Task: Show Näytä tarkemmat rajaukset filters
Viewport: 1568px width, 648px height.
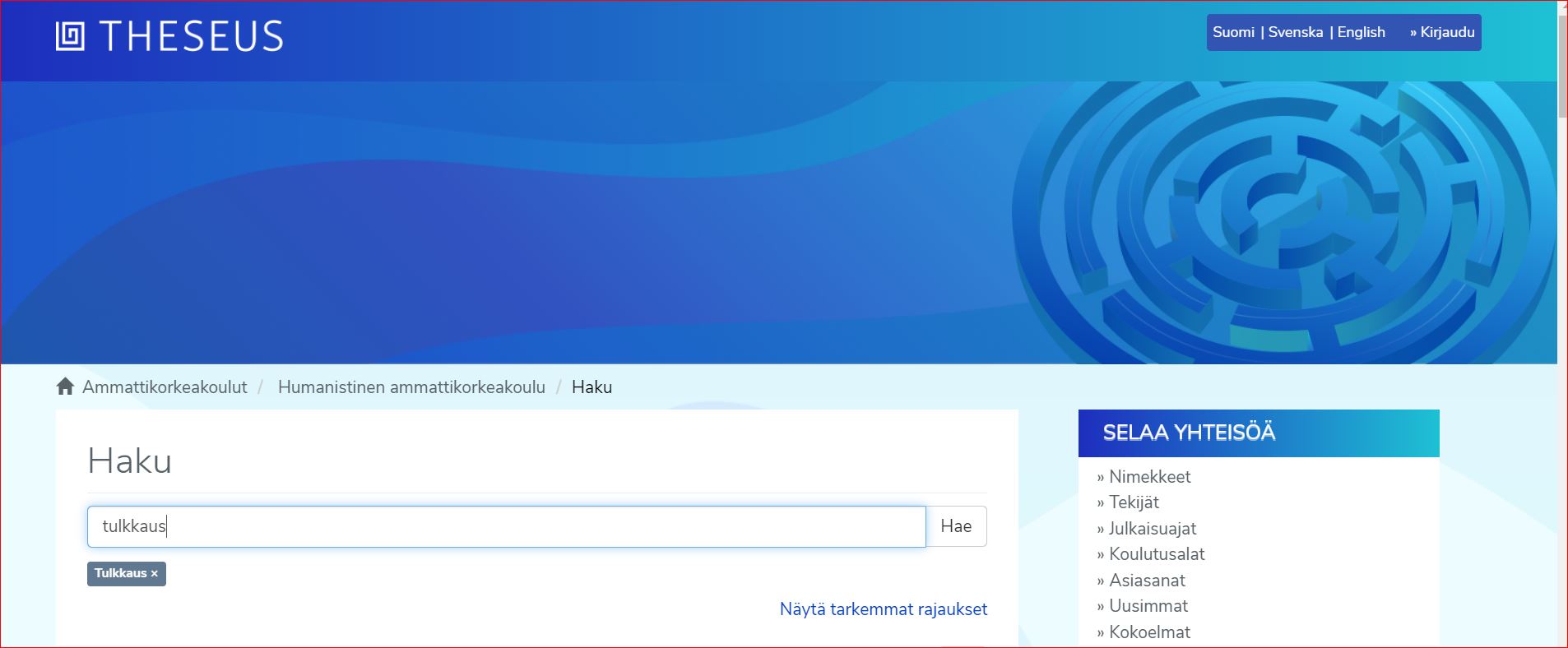Action: pyautogui.click(x=884, y=609)
